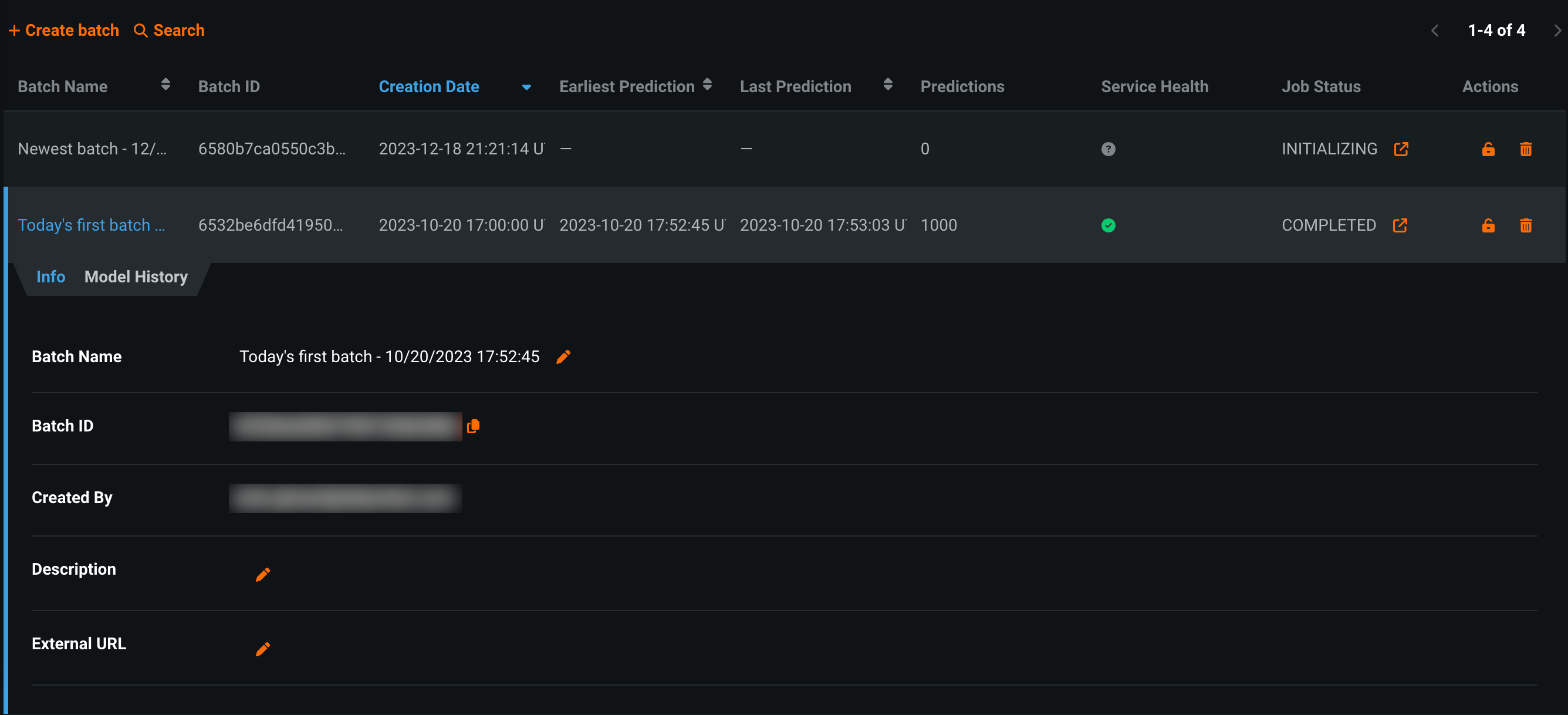Open INITIALIZING job status external link
1568x715 pixels.
point(1401,149)
